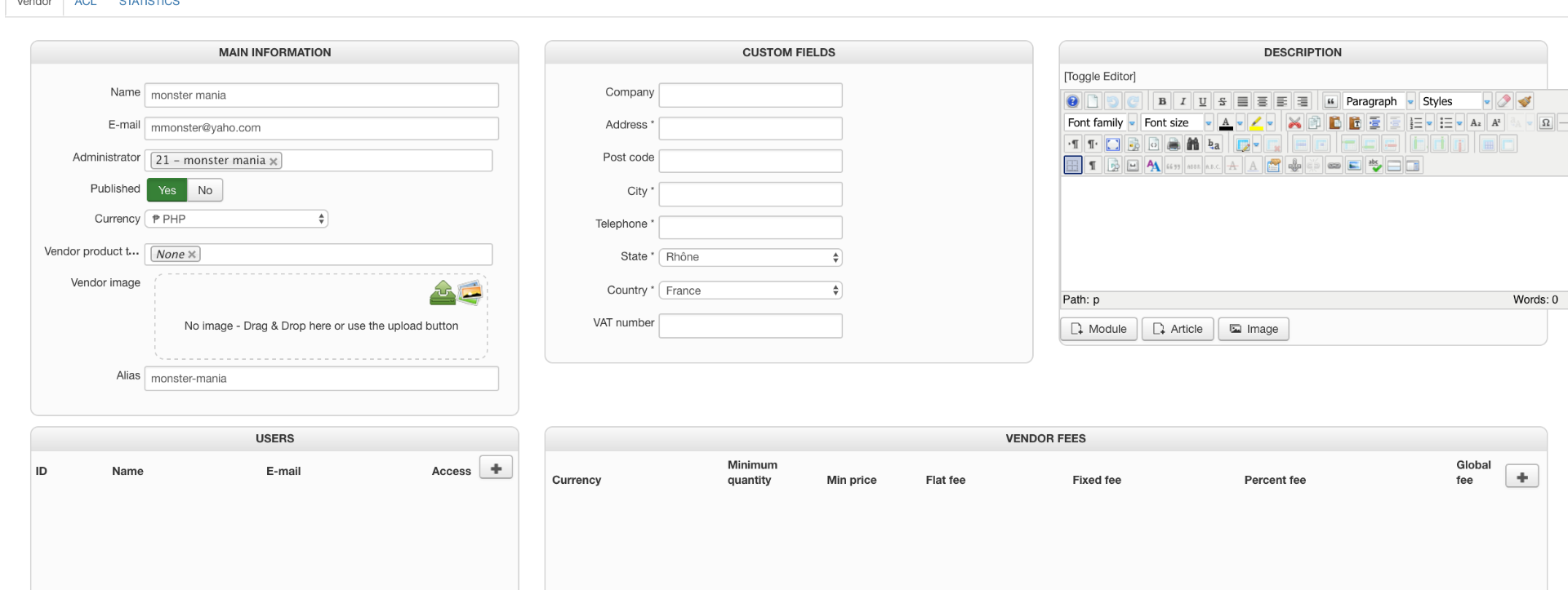The height and width of the screenshot is (590, 1568).
Task: Click the eraser remove formatting icon
Action: [x=1503, y=101]
